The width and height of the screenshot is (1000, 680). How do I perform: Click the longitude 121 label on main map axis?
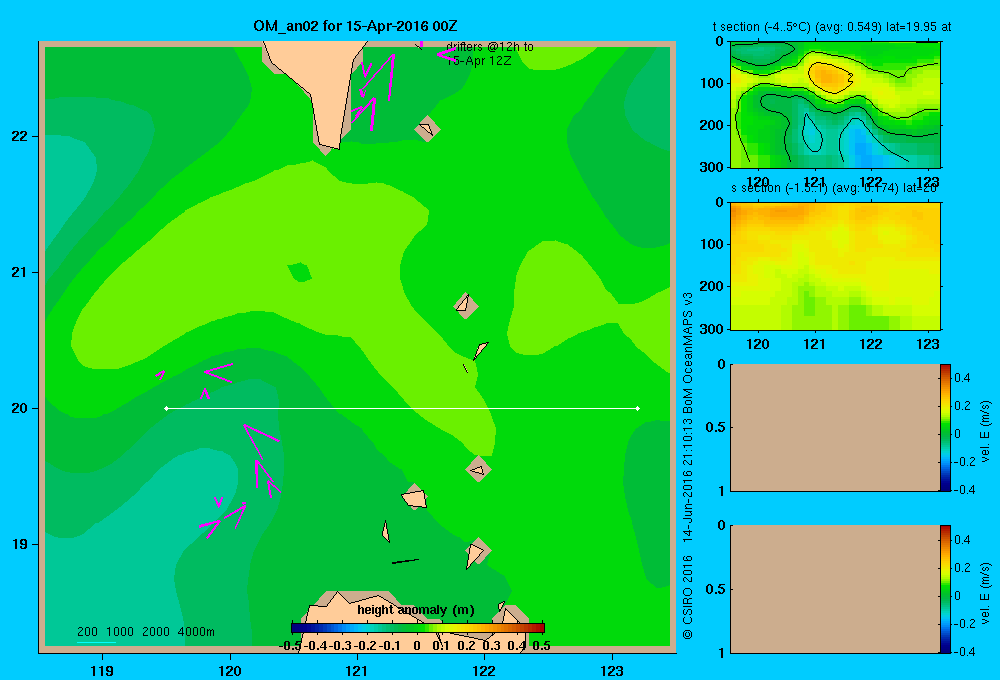point(357,670)
